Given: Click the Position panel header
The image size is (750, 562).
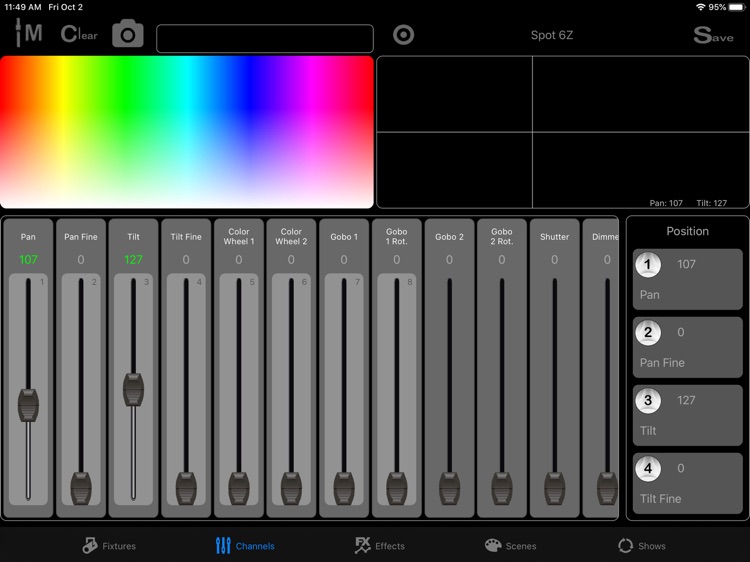Looking at the screenshot, I should (x=687, y=231).
